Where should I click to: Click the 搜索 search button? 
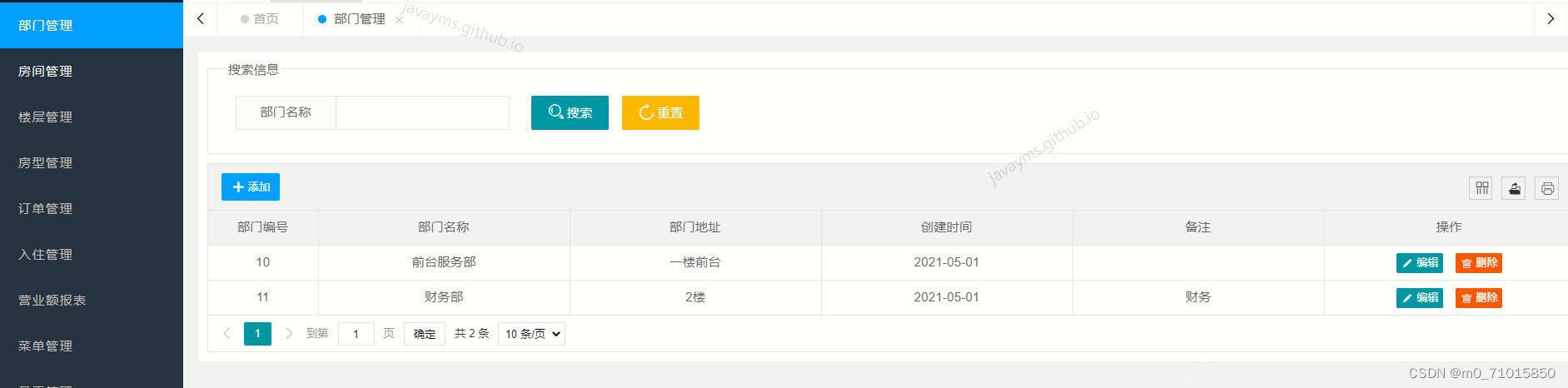pyautogui.click(x=570, y=112)
